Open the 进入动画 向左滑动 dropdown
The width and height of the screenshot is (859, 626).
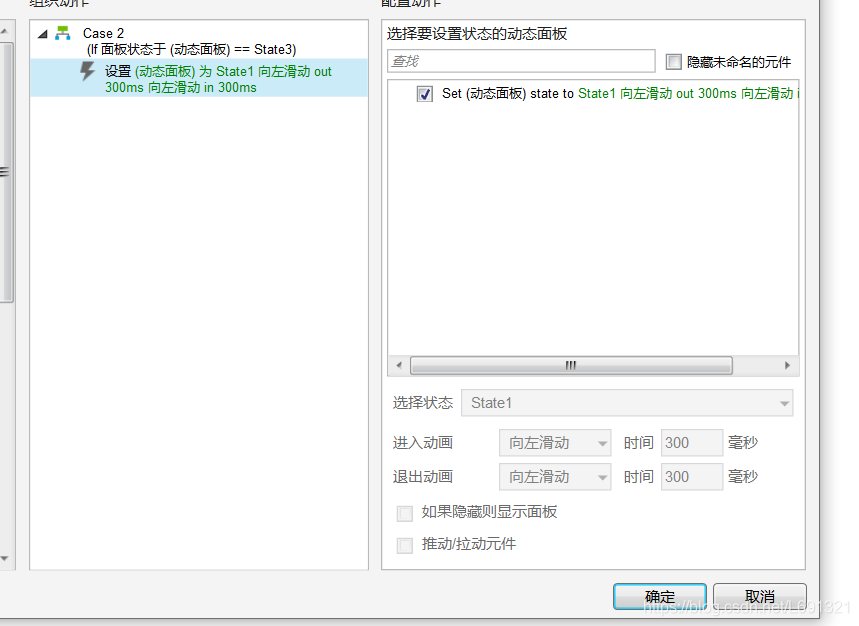555,443
